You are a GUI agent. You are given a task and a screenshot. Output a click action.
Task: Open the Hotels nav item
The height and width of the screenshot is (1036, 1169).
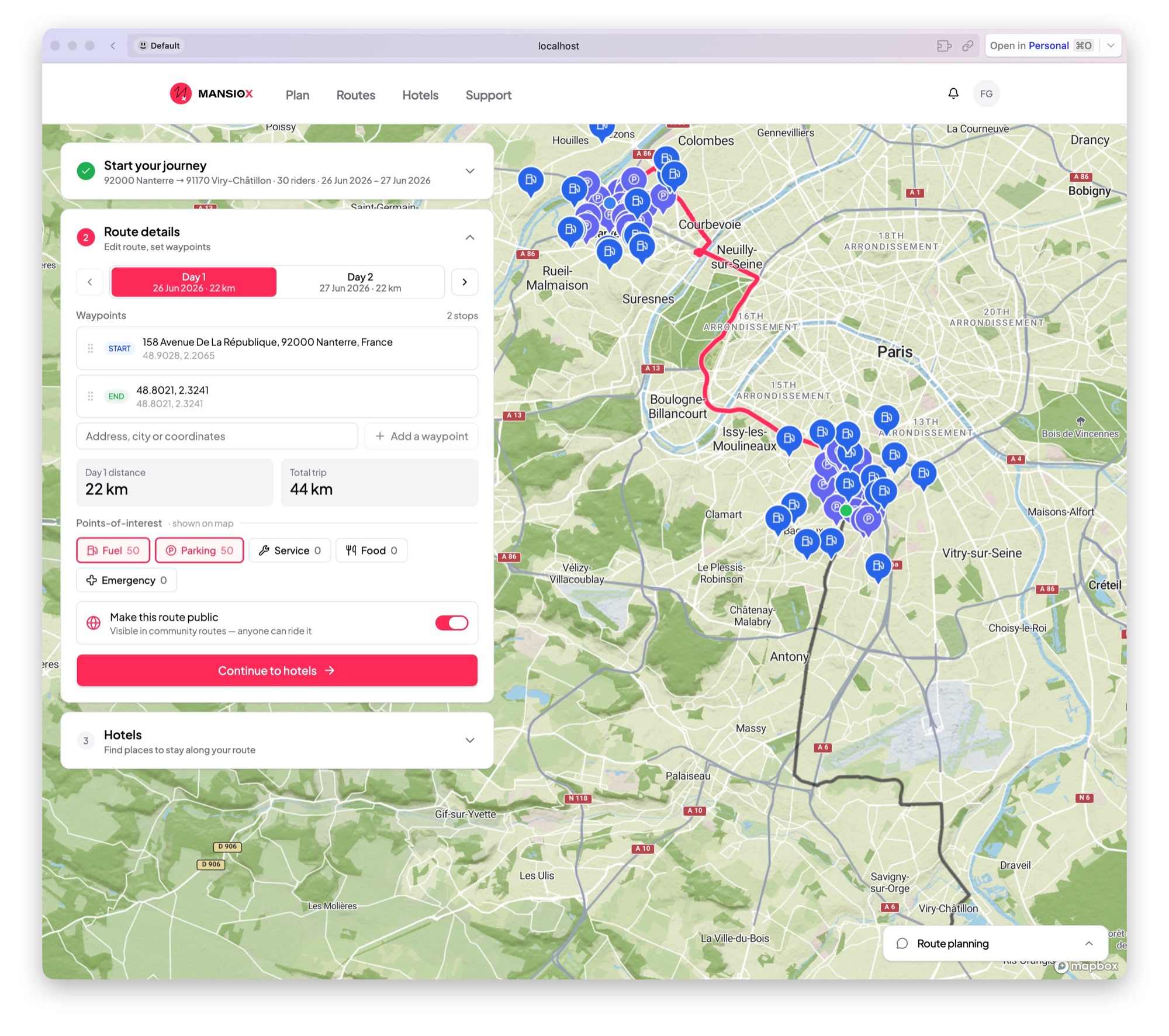pyautogui.click(x=420, y=95)
